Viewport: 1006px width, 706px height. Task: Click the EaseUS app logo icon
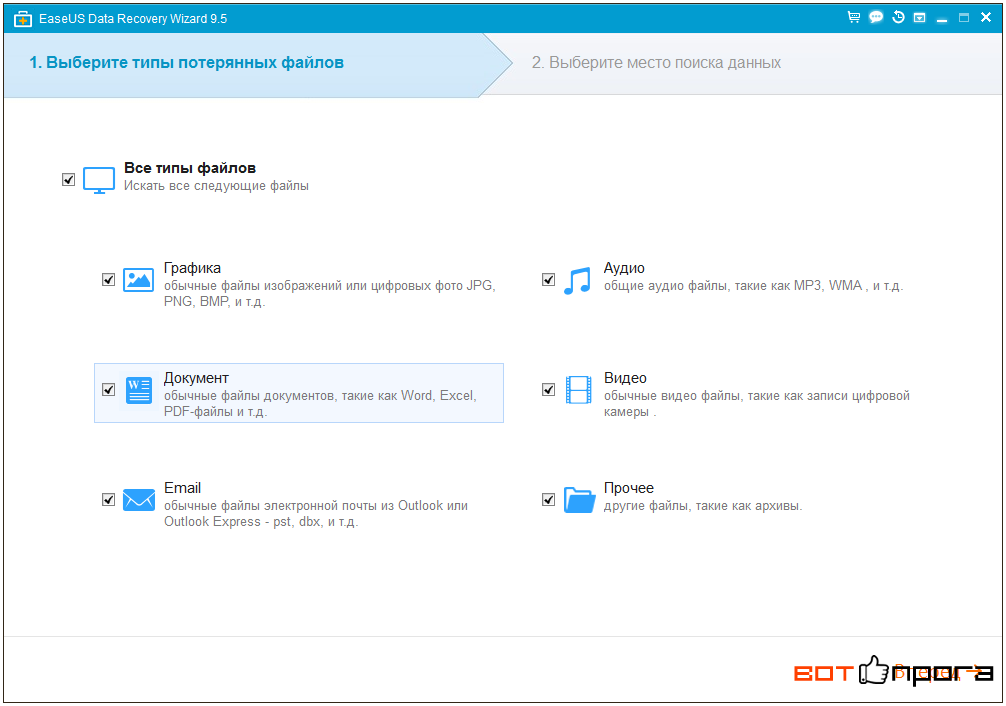pyautogui.click(x=22, y=19)
